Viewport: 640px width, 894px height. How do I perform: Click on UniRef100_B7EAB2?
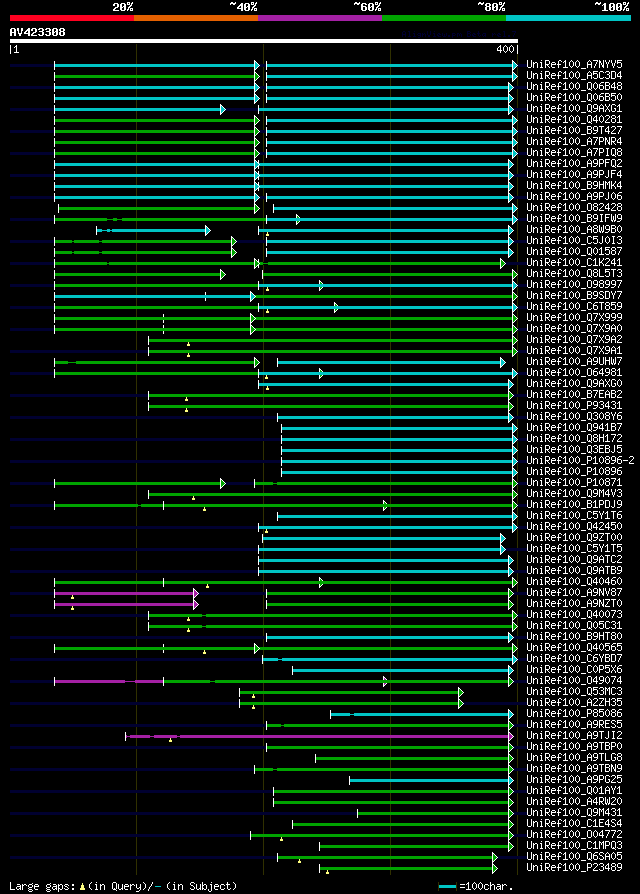tap(574, 395)
